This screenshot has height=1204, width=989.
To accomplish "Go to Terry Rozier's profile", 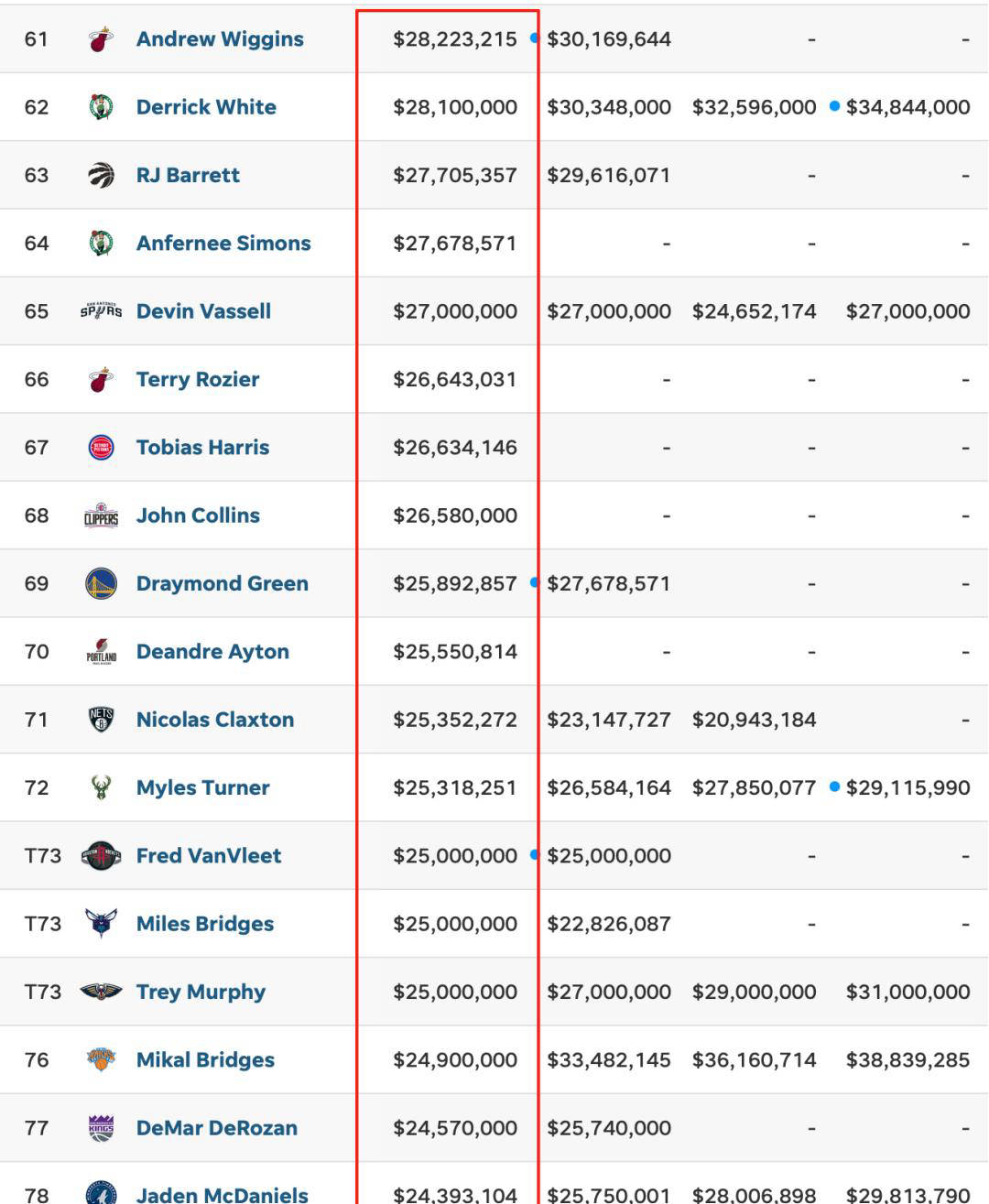I will [198, 379].
